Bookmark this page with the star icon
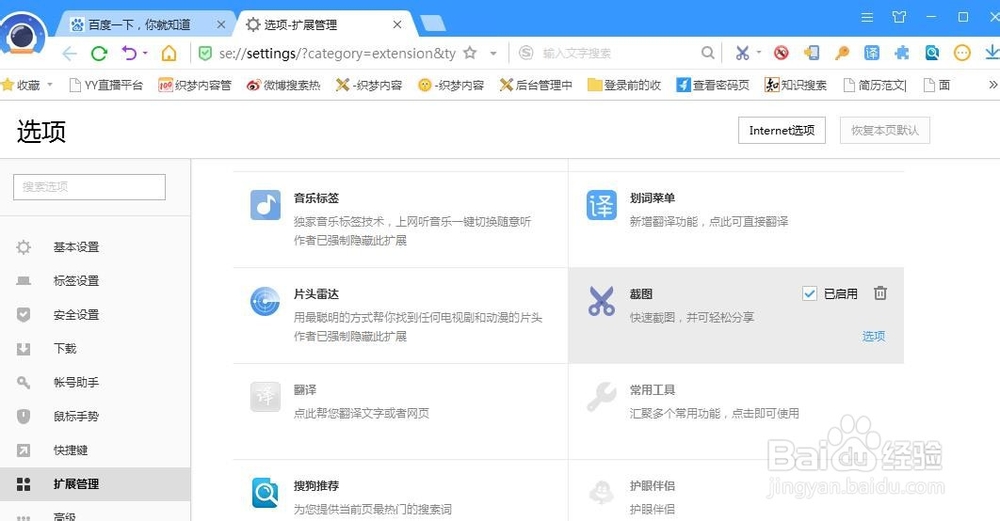The image size is (1000, 521). [470, 53]
